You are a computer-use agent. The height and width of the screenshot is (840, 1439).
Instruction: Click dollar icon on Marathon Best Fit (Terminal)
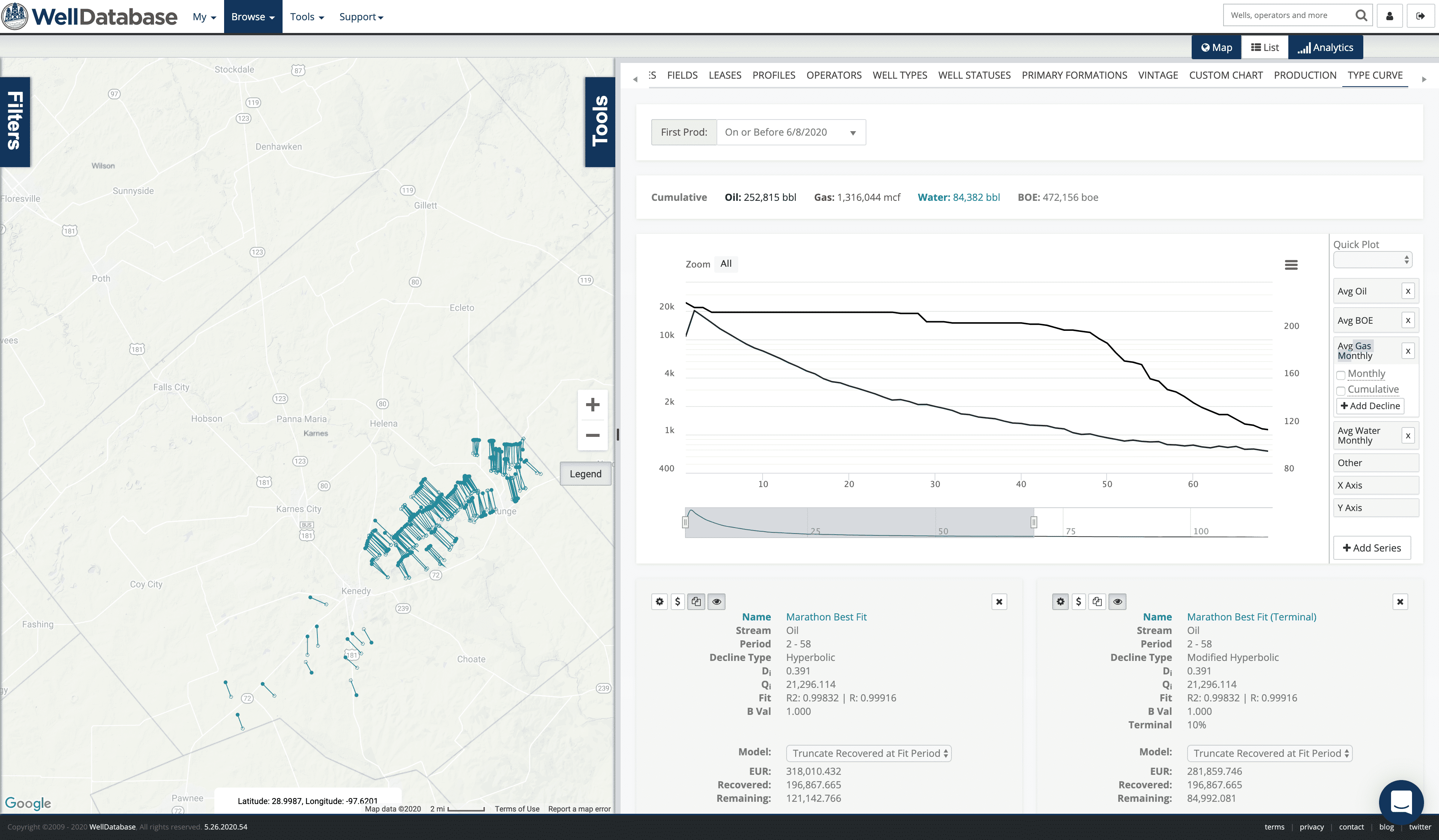point(1078,601)
